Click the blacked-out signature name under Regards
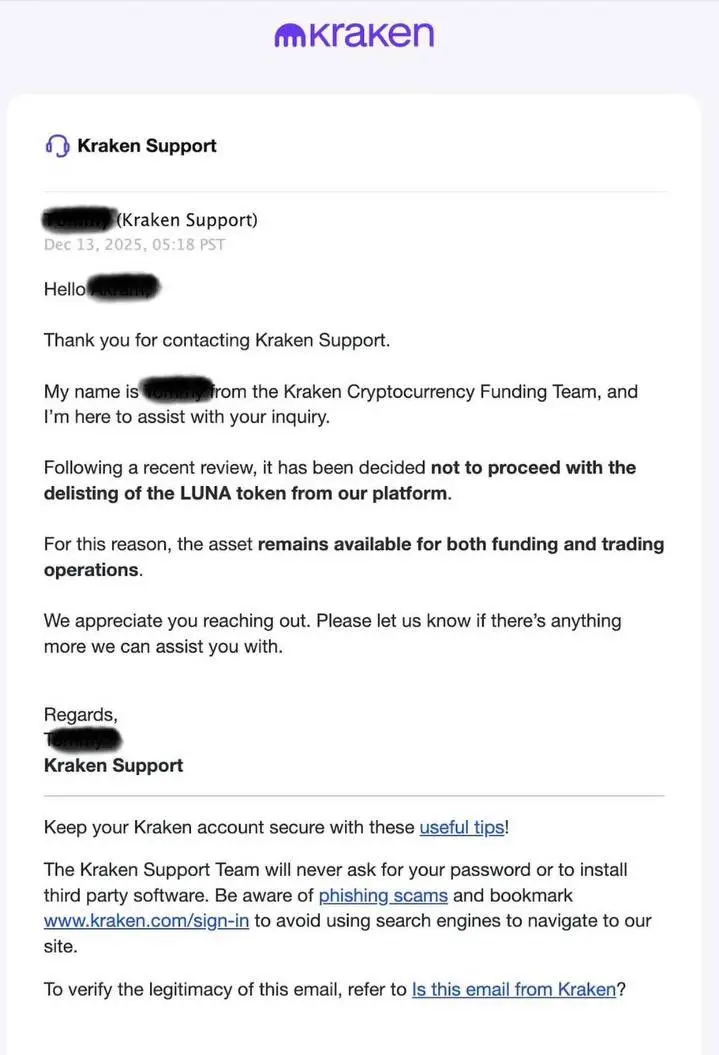The width and height of the screenshot is (719, 1055). [x=83, y=739]
